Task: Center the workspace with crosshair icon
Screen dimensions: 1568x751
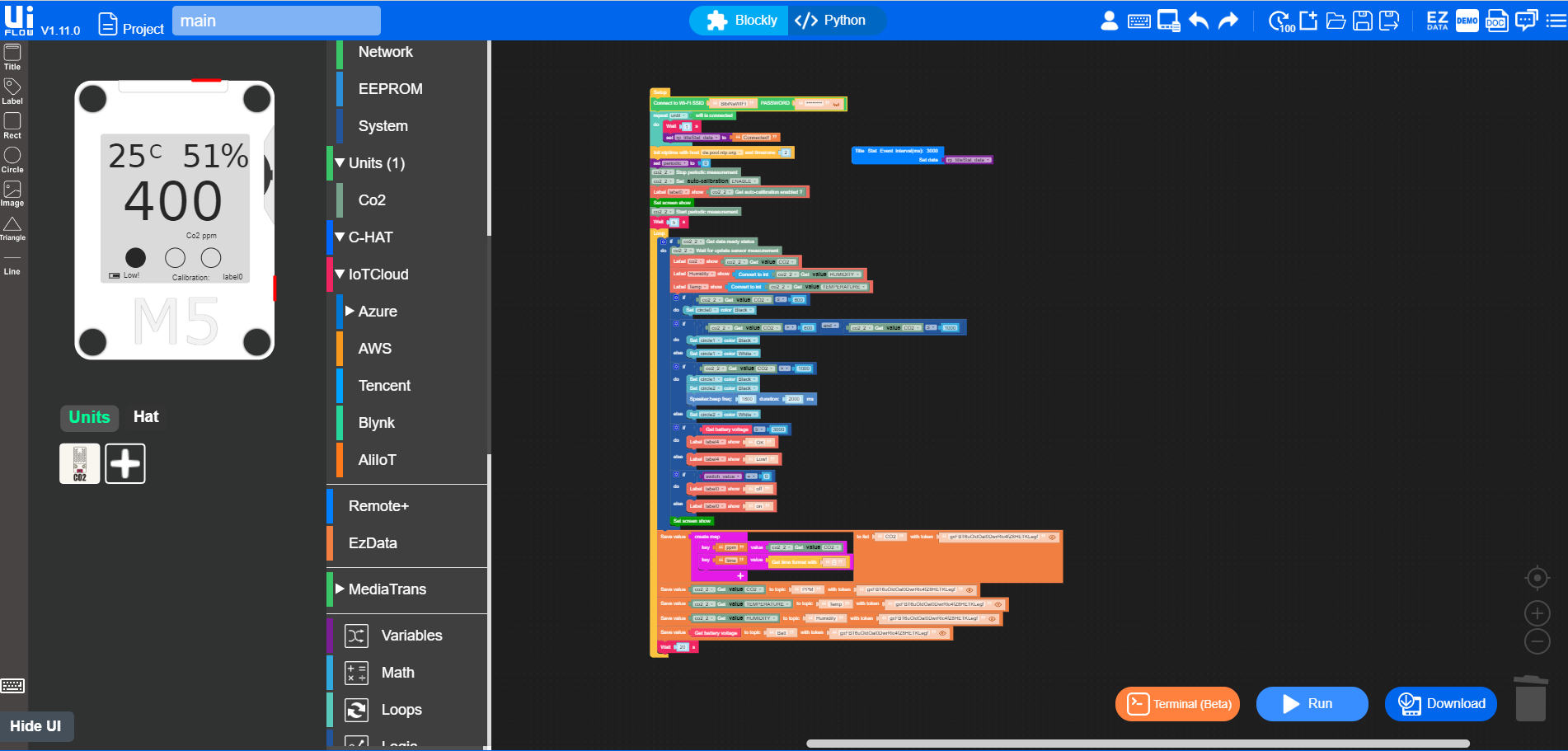Action: 1537,578
